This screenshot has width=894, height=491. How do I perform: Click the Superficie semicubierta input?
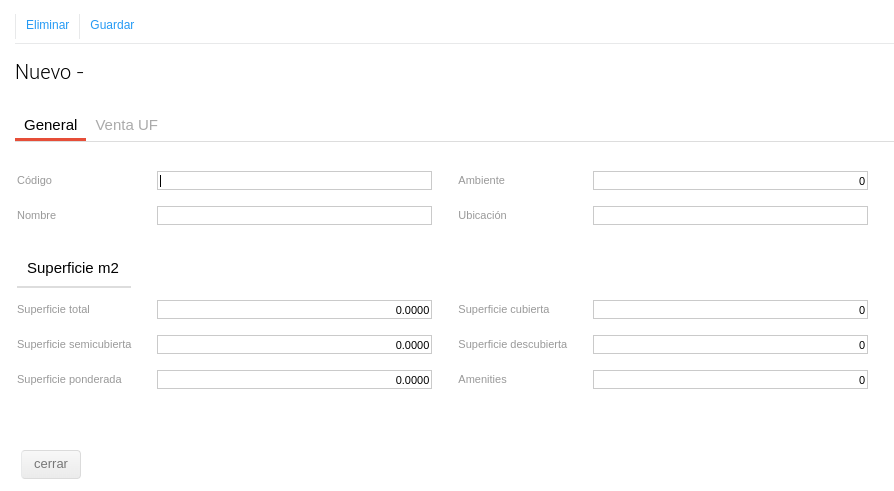(294, 345)
